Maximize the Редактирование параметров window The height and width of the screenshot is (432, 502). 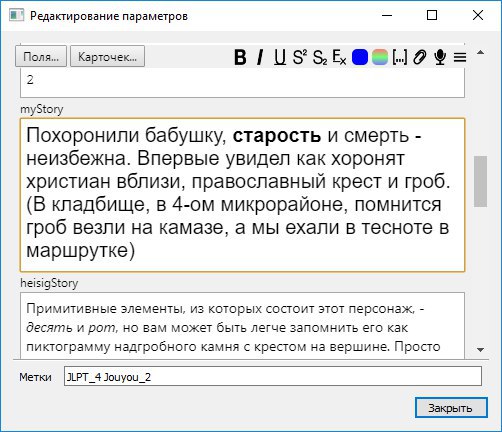[x=432, y=15]
